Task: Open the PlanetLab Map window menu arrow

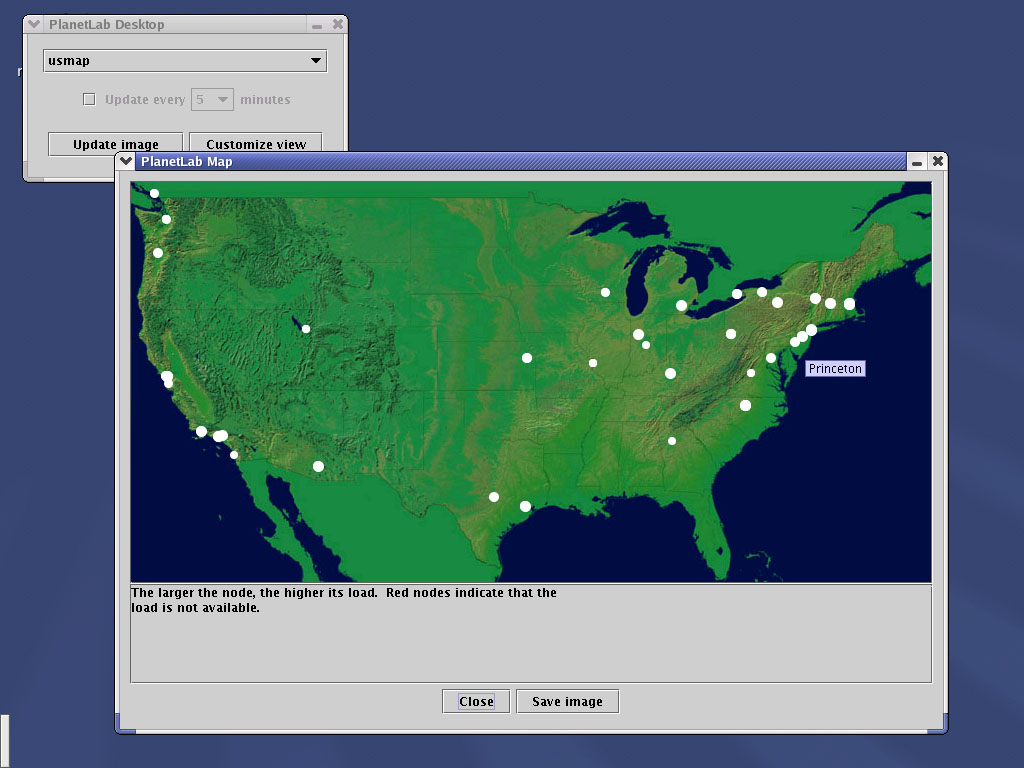Action: (x=125, y=161)
